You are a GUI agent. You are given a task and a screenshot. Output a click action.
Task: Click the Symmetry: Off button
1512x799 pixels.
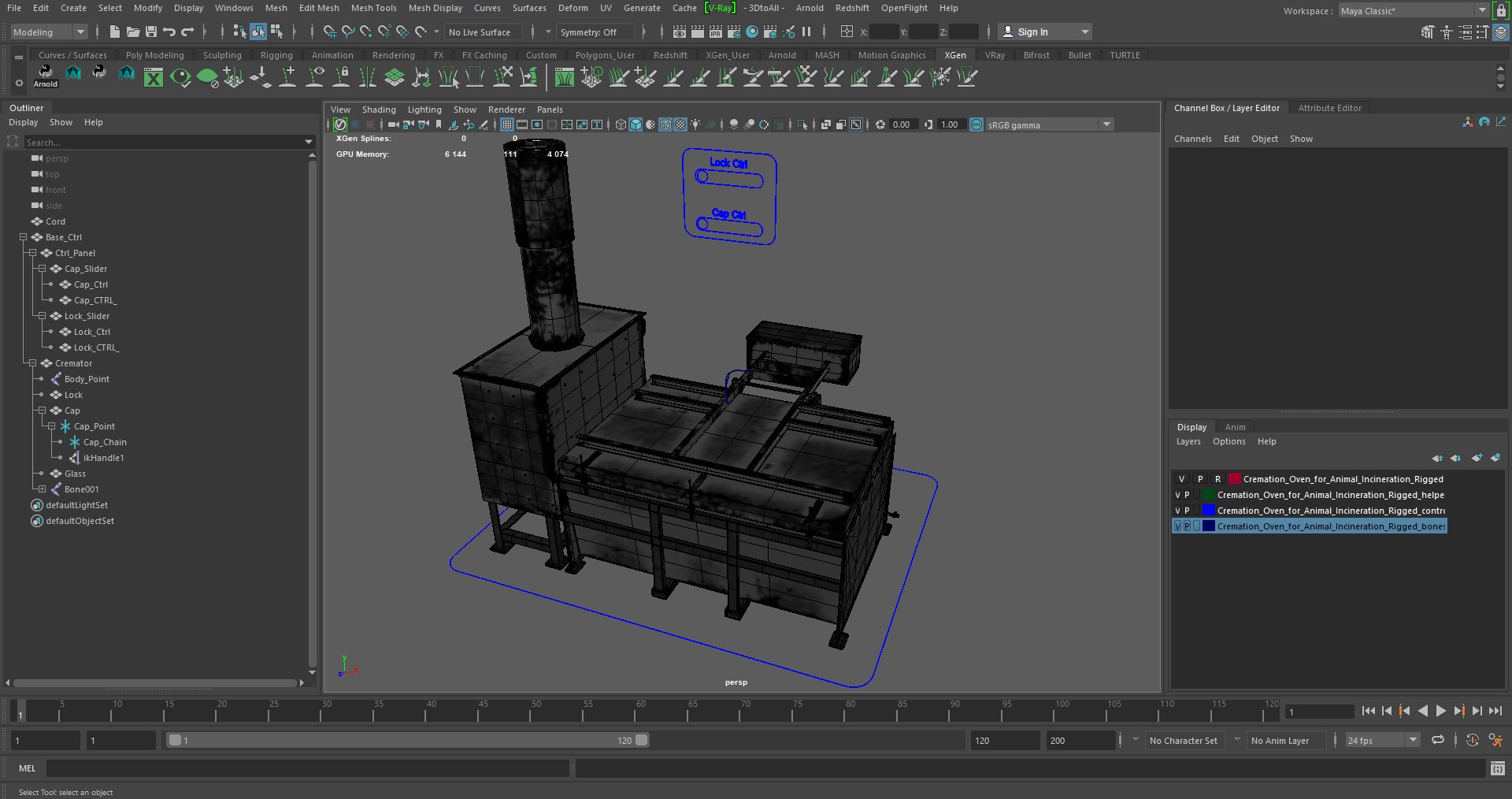[x=594, y=32]
